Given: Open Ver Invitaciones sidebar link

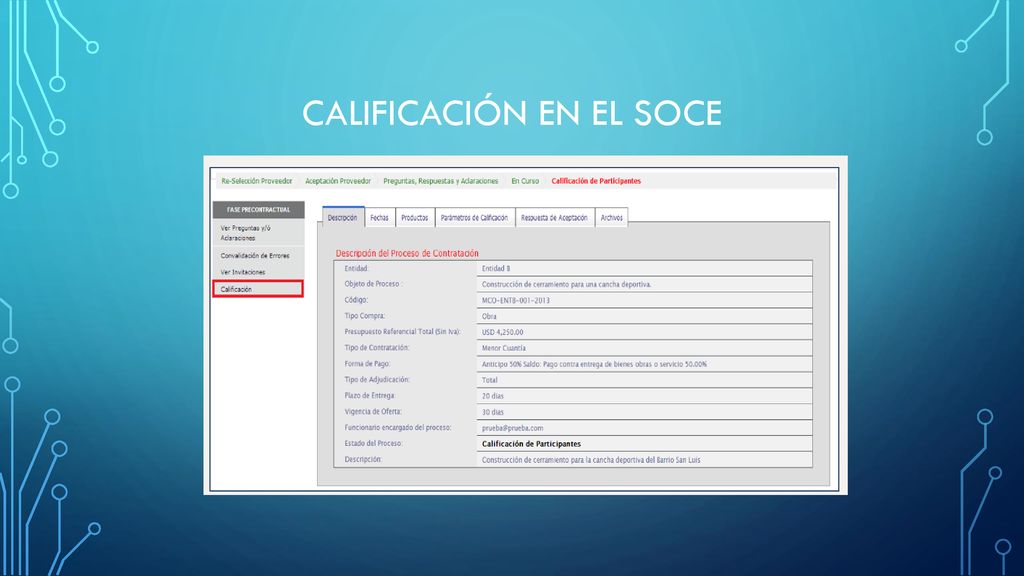Looking at the screenshot, I should [243, 272].
